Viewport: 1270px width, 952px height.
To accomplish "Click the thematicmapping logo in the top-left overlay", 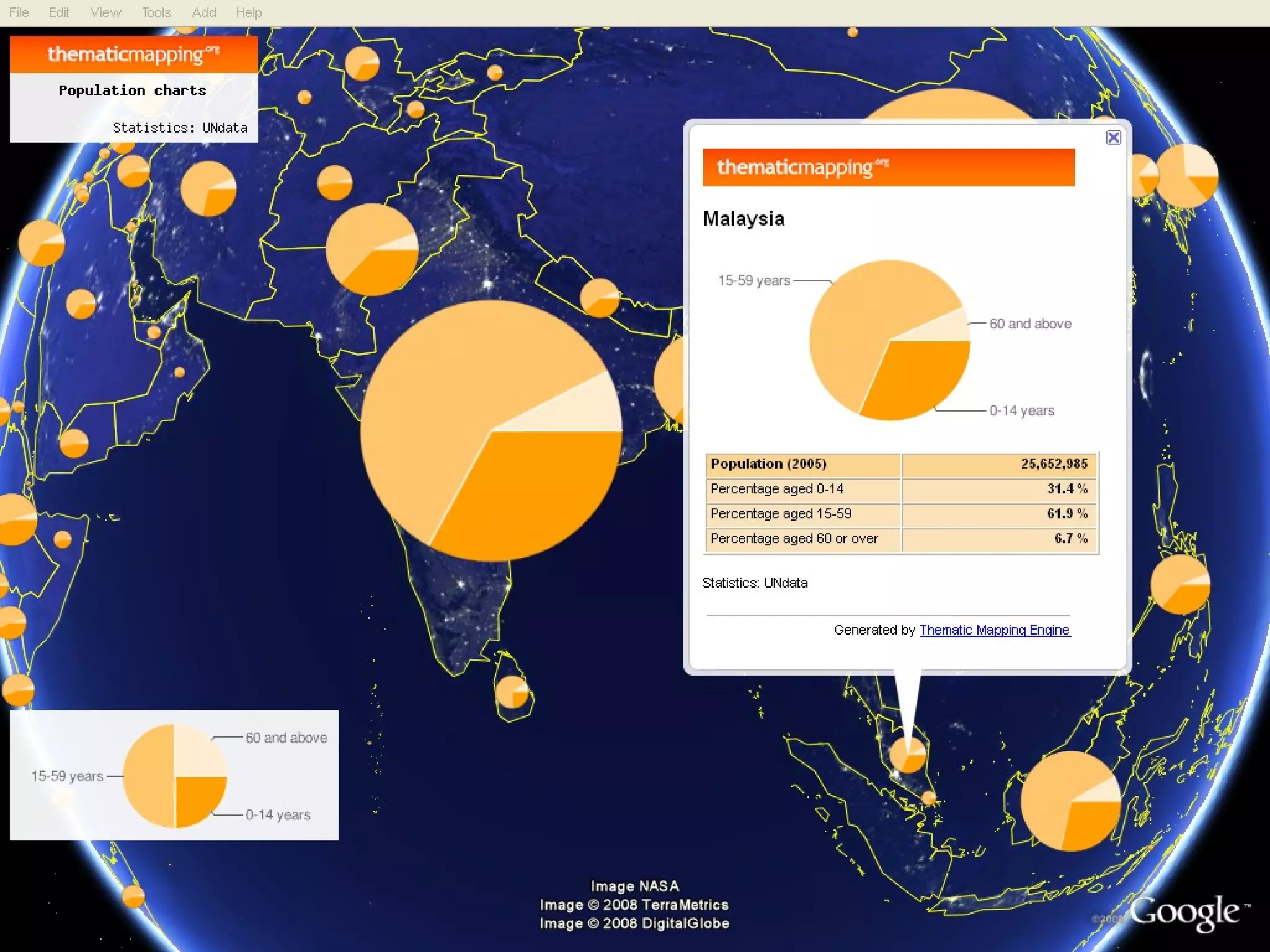I will click(133, 54).
